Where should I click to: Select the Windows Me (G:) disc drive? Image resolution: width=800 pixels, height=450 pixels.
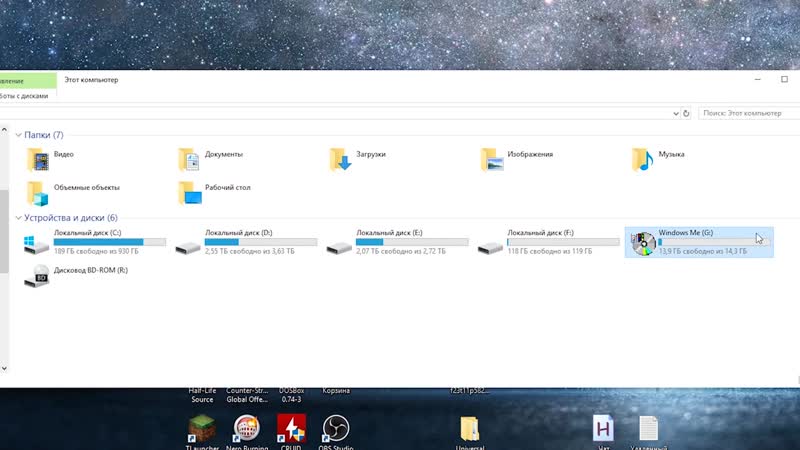point(698,242)
